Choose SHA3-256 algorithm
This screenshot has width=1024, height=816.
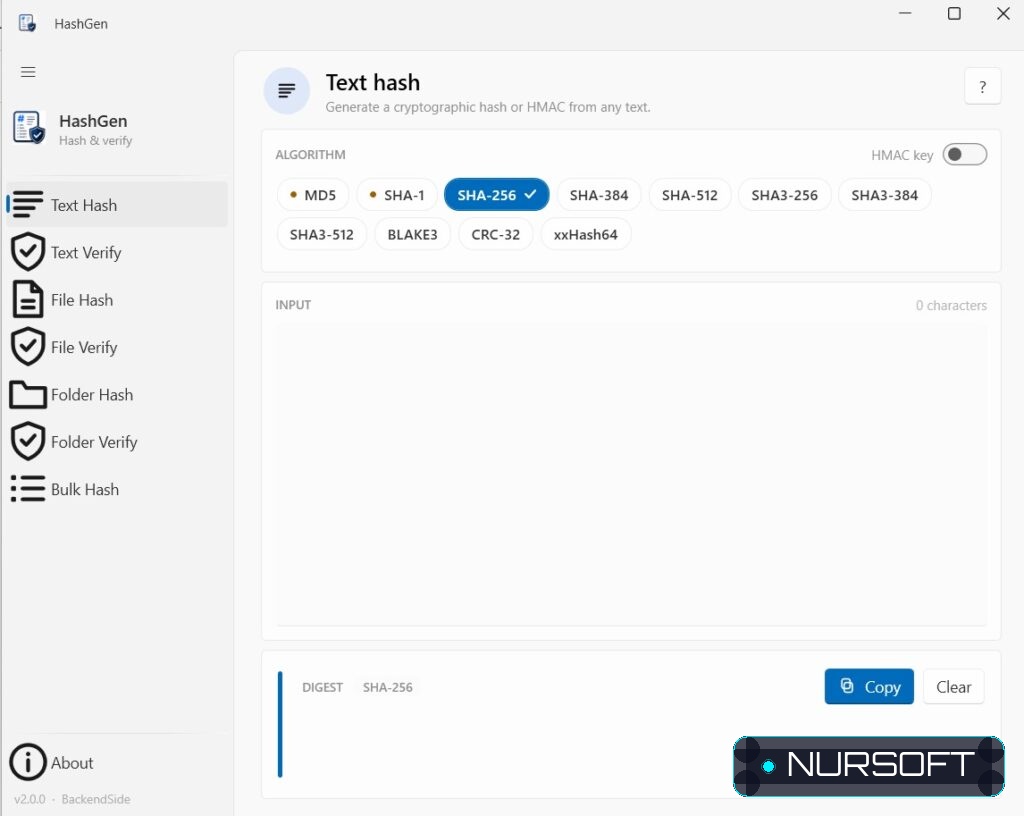click(784, 195)
